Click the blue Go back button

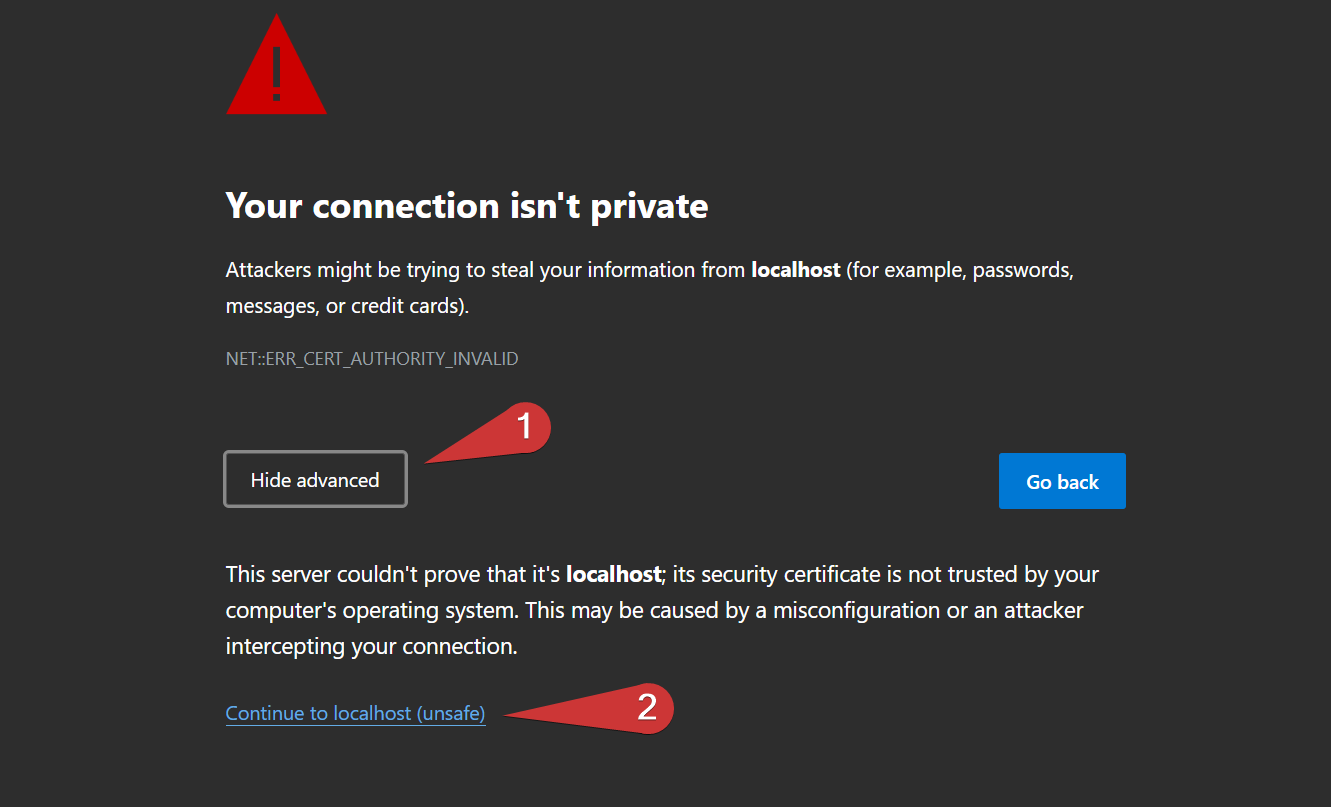click(1062, 481)
